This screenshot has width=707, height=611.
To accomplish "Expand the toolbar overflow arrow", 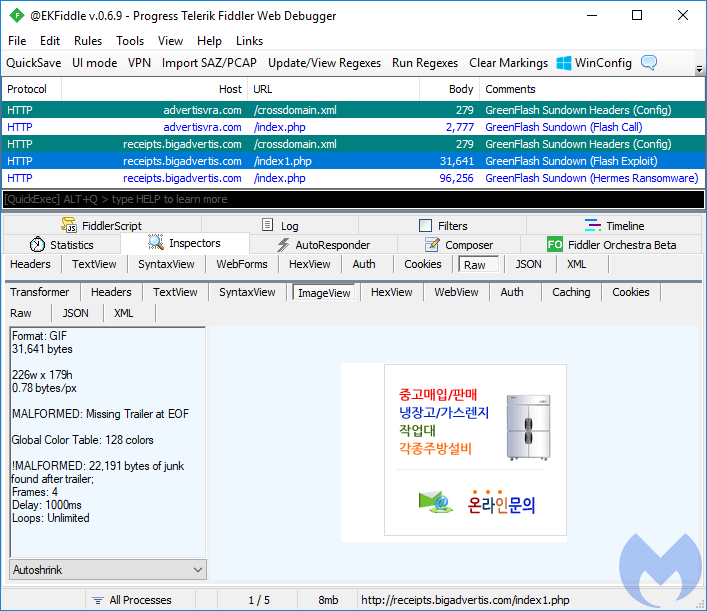I will [698, 70].
